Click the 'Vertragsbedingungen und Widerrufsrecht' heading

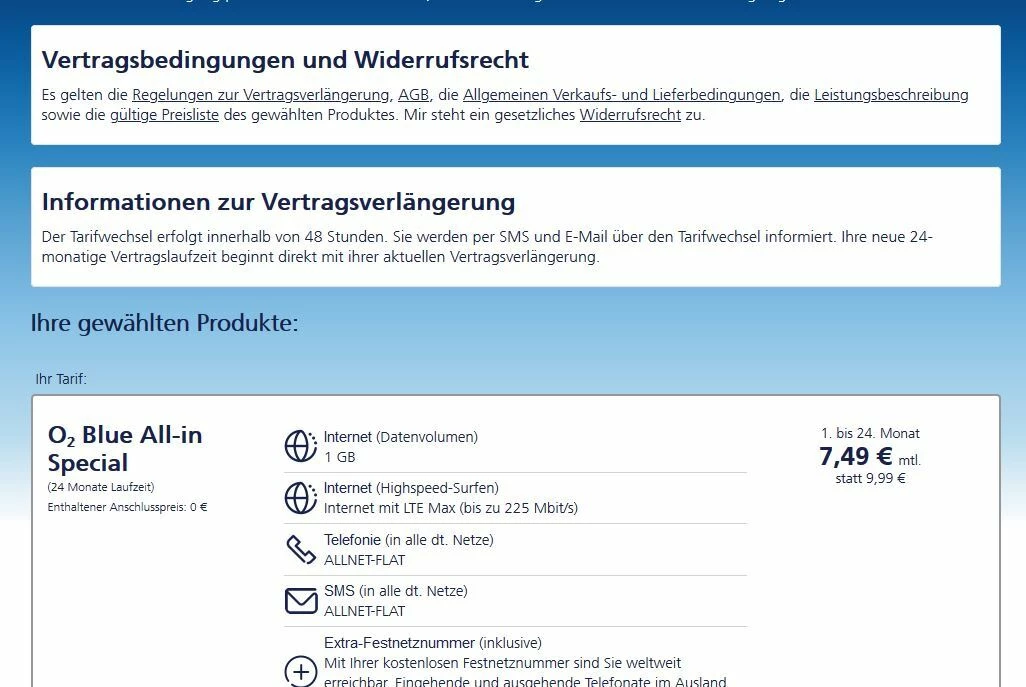[x=285, y=60]
